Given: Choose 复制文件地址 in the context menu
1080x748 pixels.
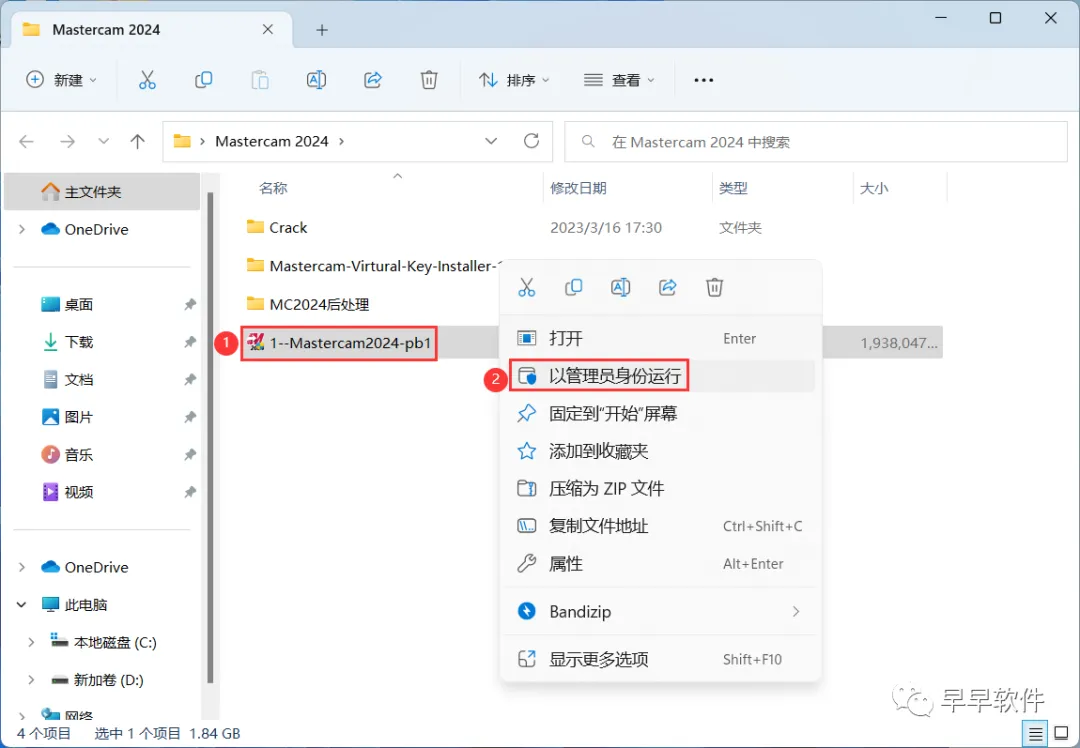Looking at the screenshot, I should 660,526.
